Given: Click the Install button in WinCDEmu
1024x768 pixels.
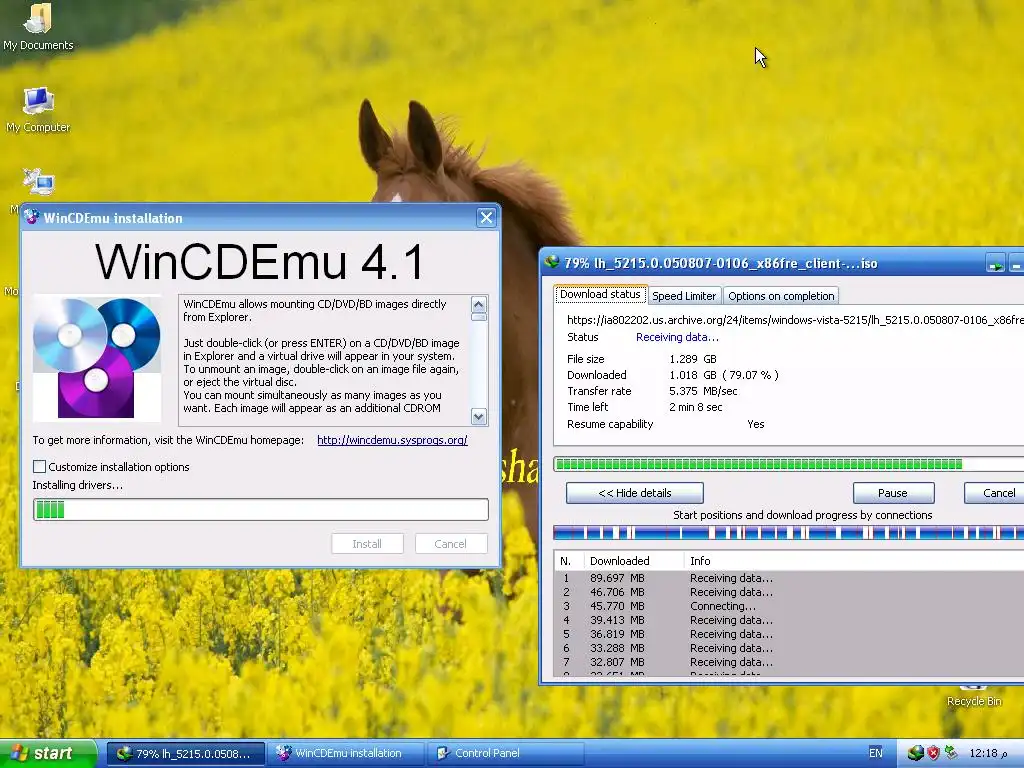Looking at the screenshot, I should click(x=367, y=543).
